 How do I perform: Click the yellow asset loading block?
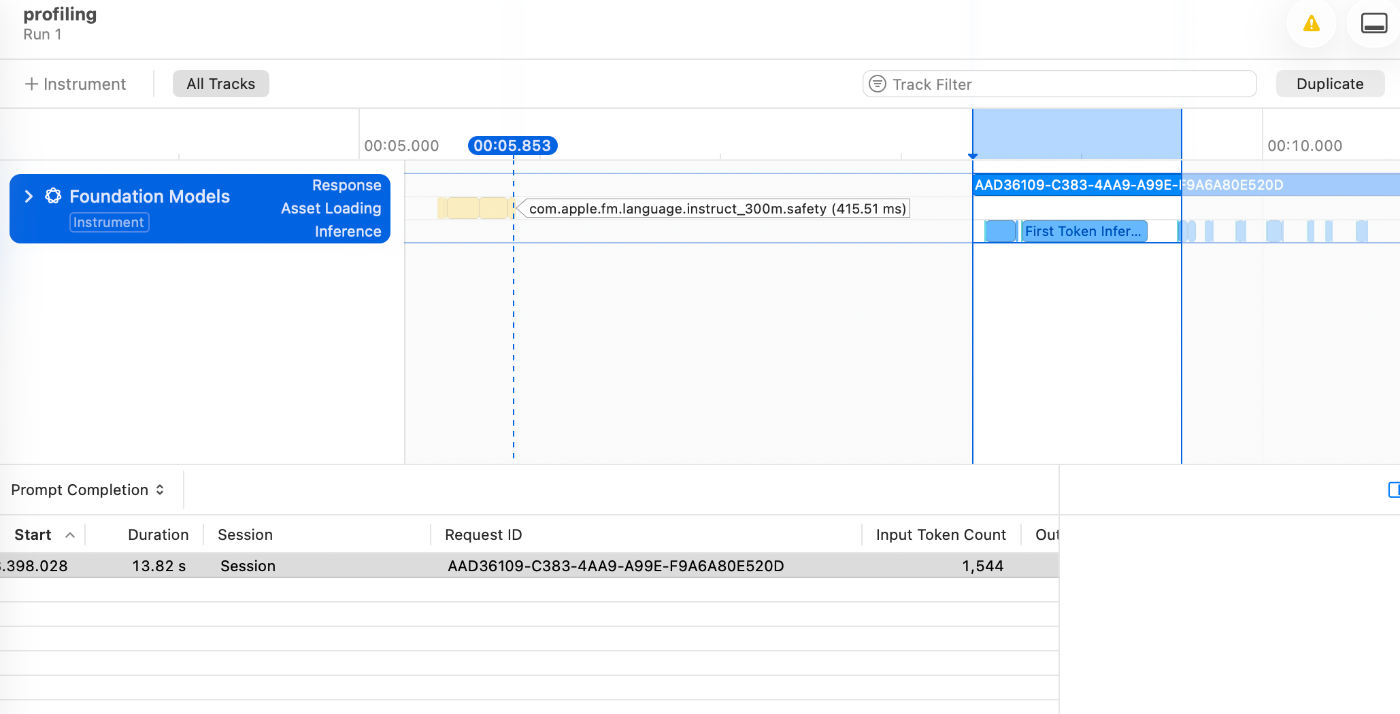pyautogui.click(x=476, y=208)
